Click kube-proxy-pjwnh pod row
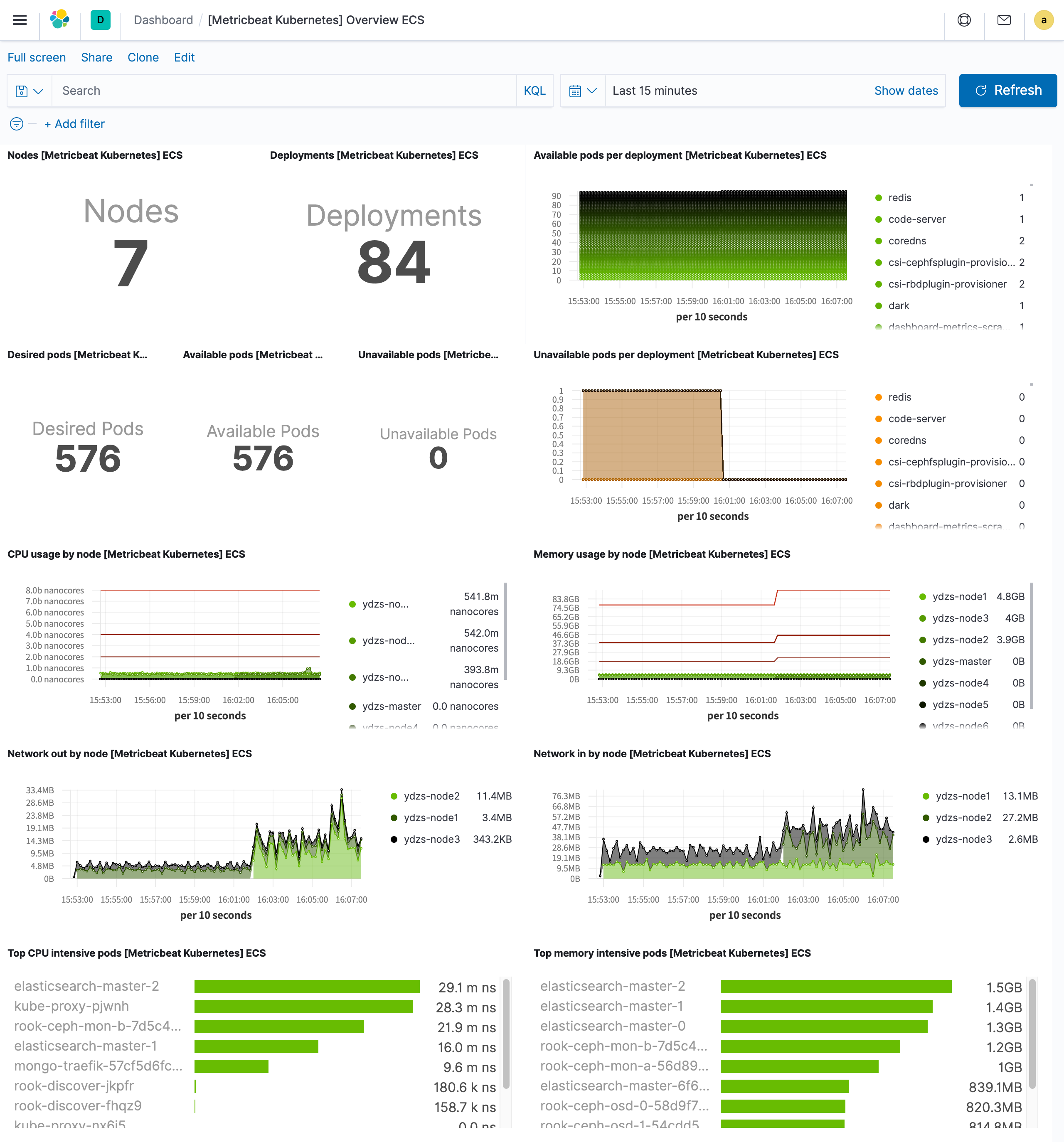 point(255,1007)
